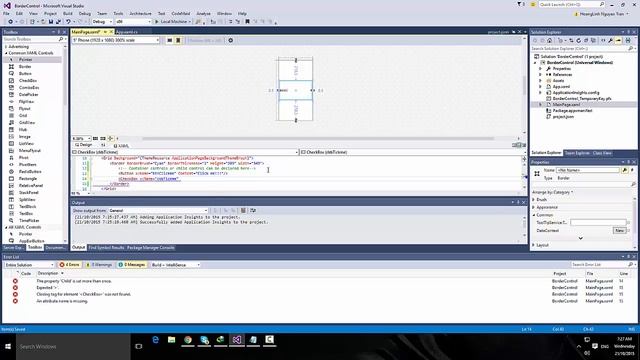The width and height of the screenshot is (640, 360).
Task: Toggle word wrap in Output window
Action: (253, 211)
